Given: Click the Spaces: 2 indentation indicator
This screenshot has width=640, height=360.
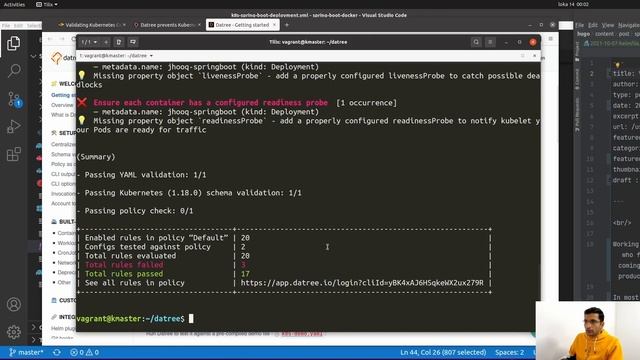Looking at the screenshot, I should [x=509, y=352].
